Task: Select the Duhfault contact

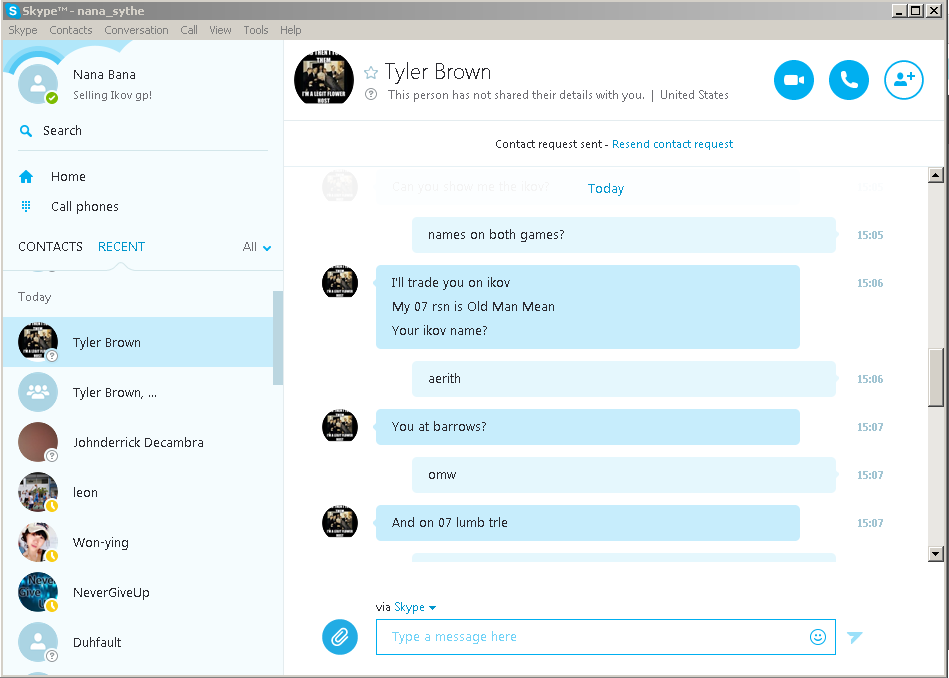Action: pyautogui.click(x=138, y=642)
